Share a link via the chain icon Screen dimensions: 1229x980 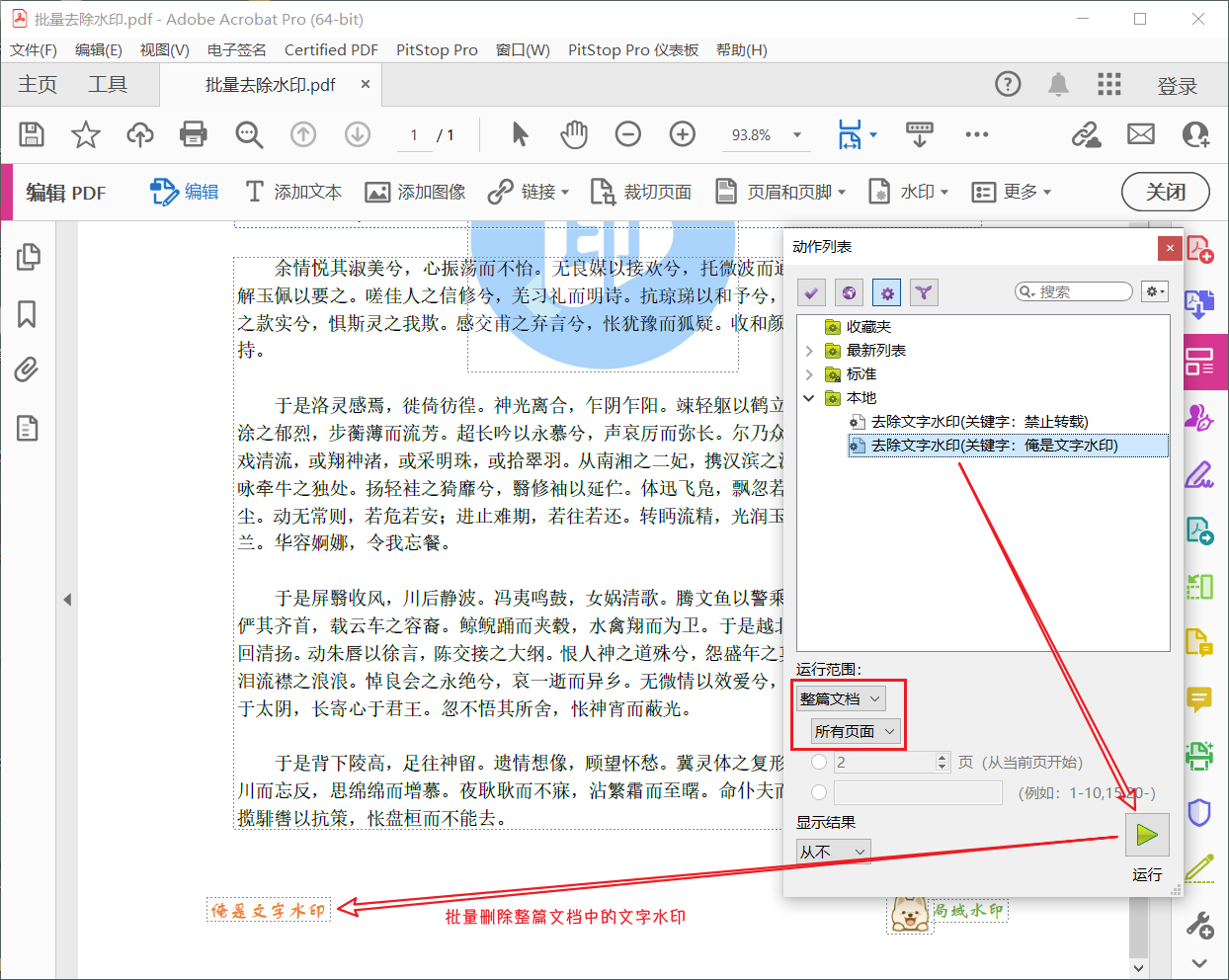(1087, 134)
